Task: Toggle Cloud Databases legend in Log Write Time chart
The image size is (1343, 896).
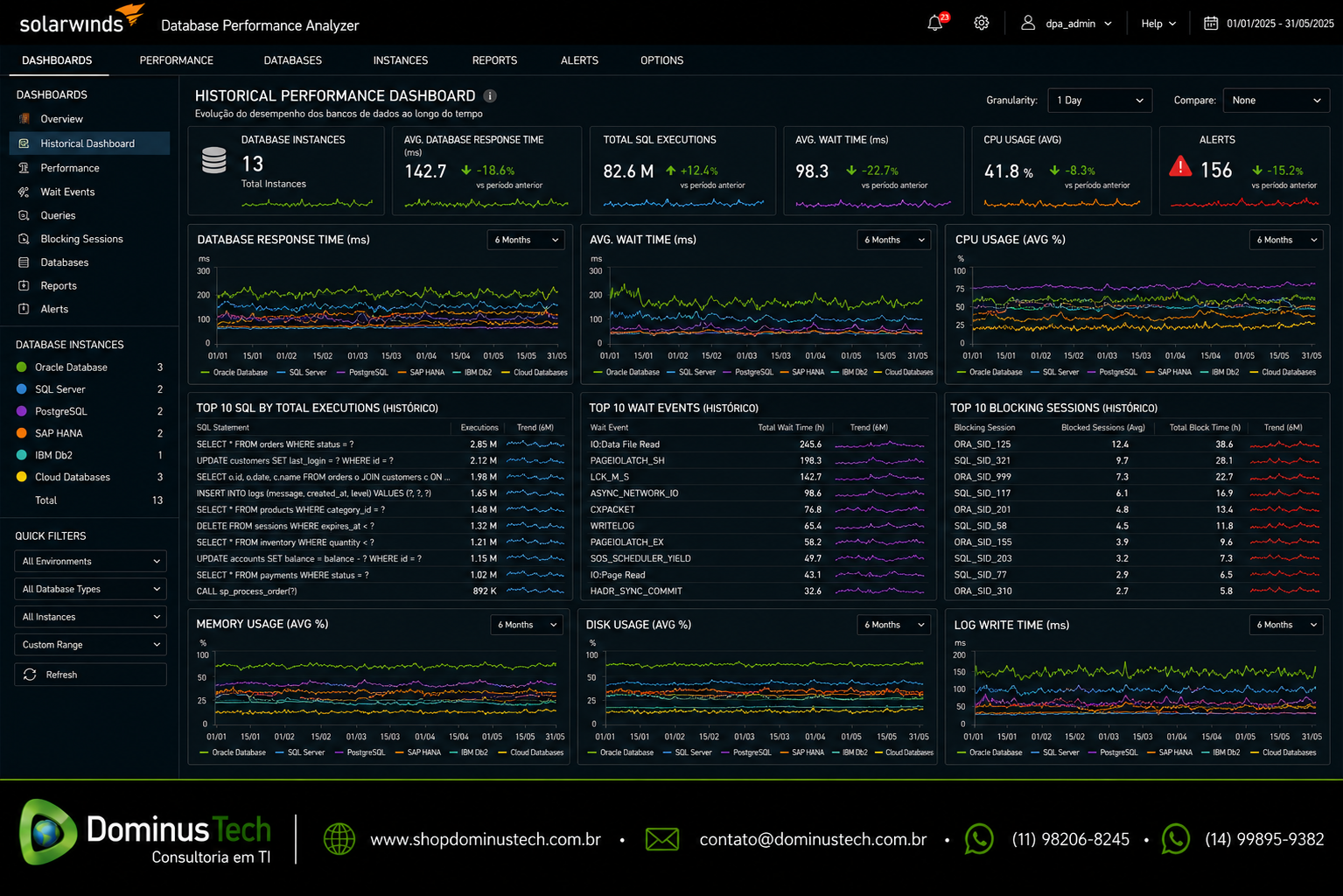Action: pos(1283,752)
